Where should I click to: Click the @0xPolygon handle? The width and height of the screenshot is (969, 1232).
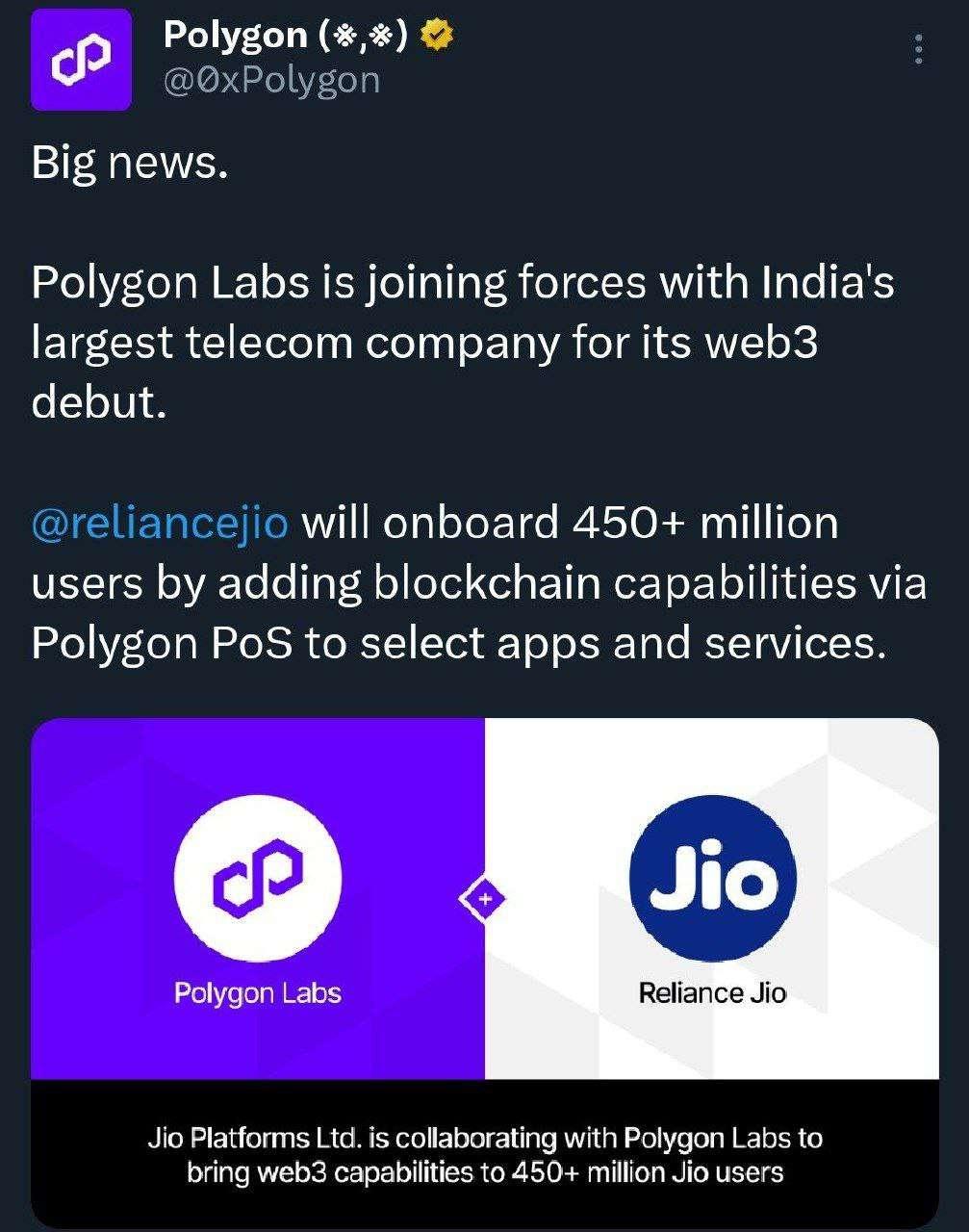point(271,80)
